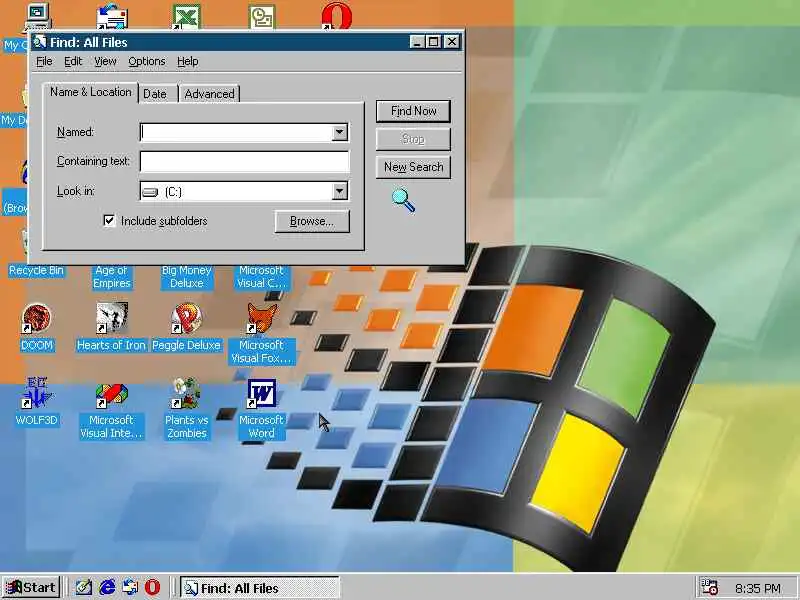
Task: Launch Hearts of Iron desktop icon
Action: pyautogui.click(x=111, y=318)
